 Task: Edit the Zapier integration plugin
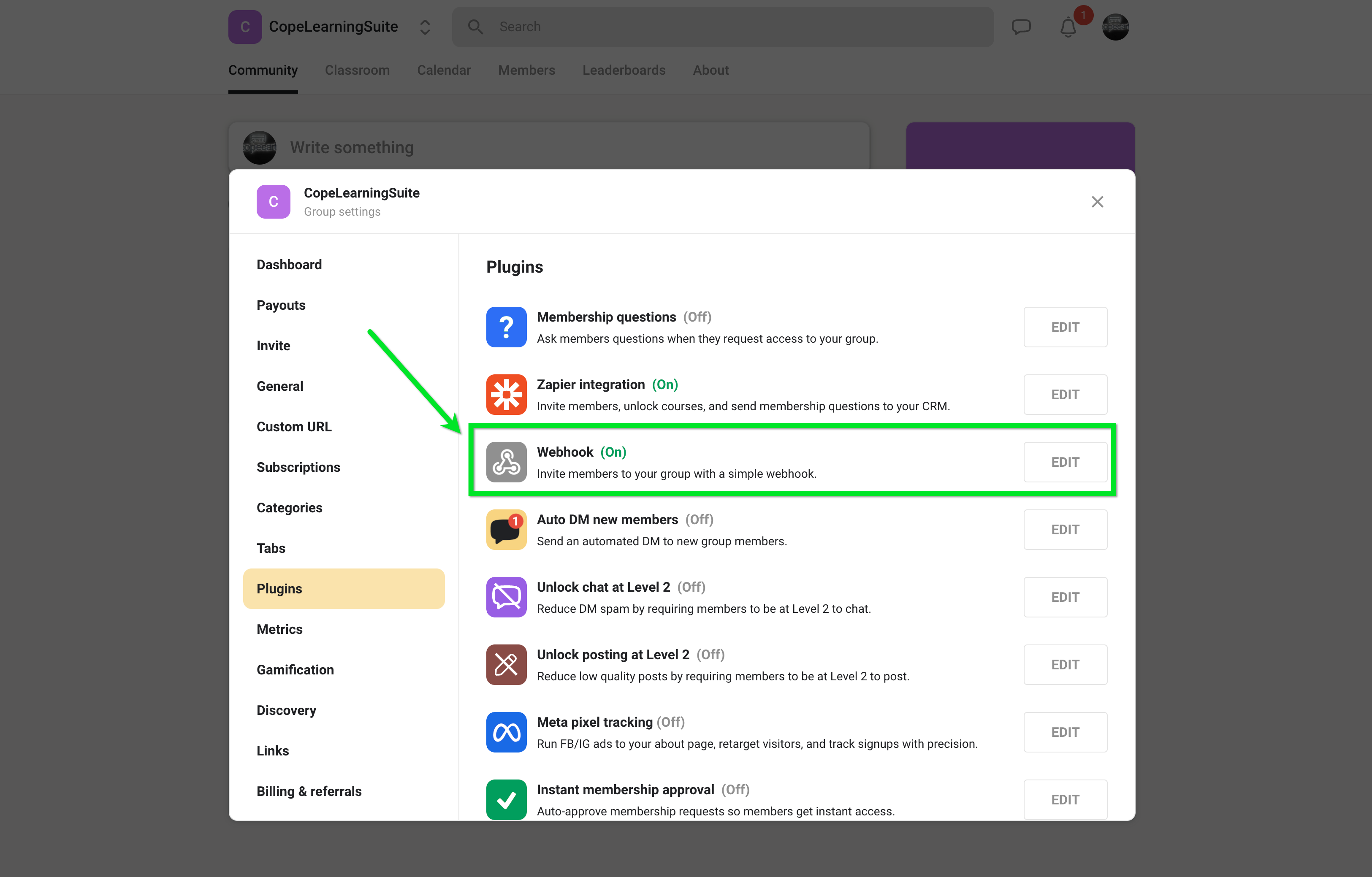1065,395
